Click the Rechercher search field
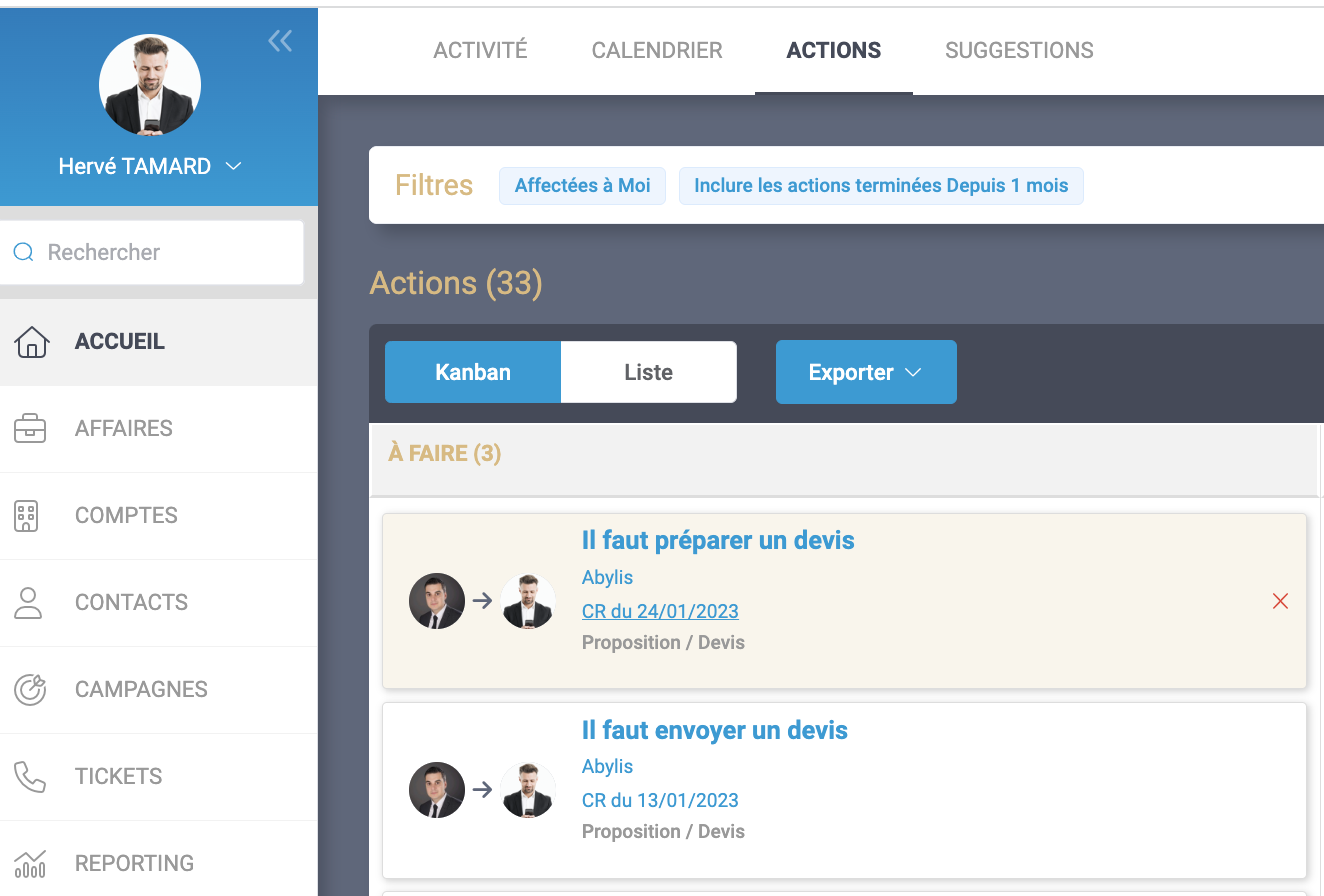Image resolution: width=1324 pixels, height=896 pixels. click(160, 252)
